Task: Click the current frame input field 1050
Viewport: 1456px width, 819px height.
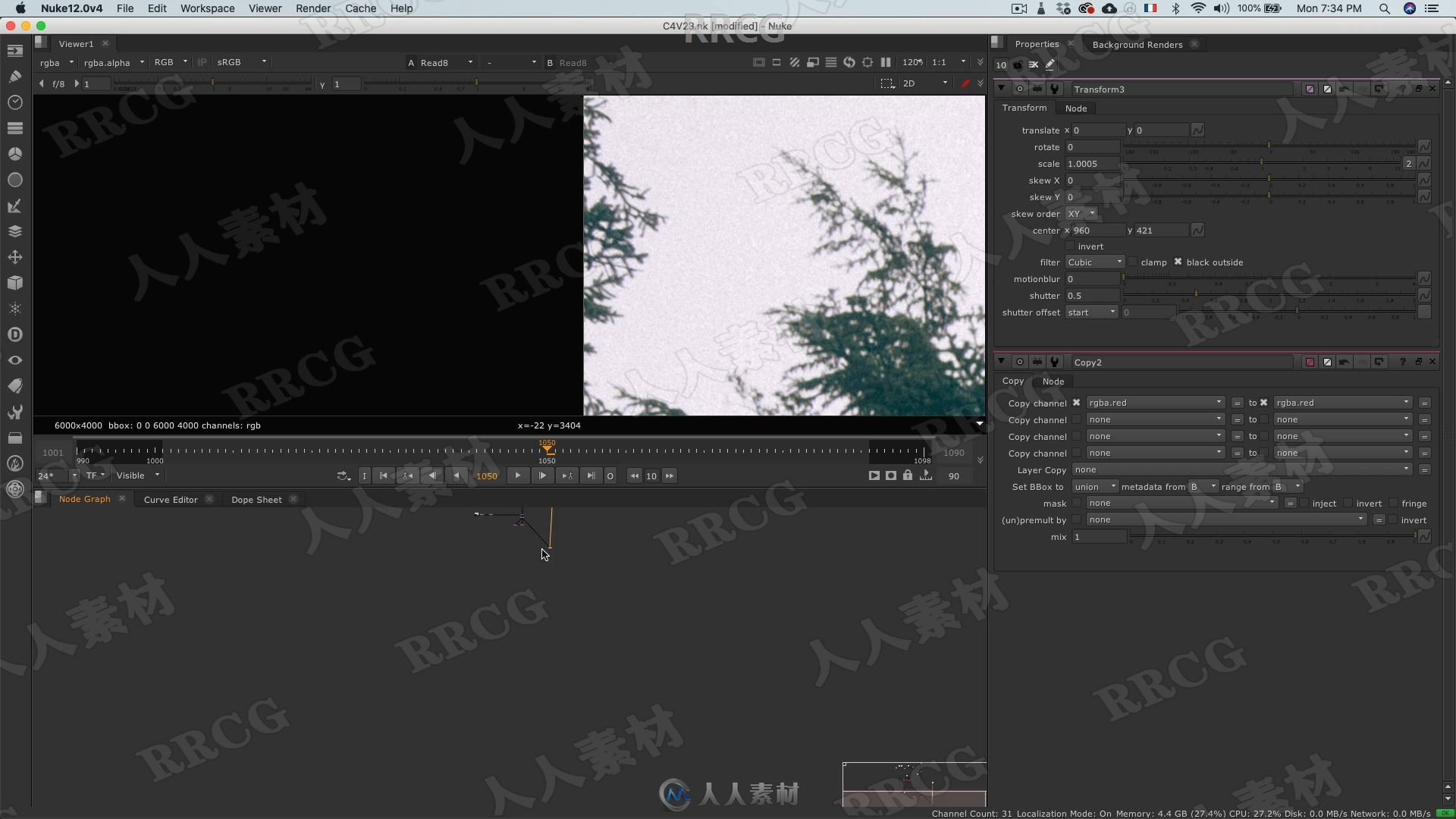Action: click(x=487, y=476)
